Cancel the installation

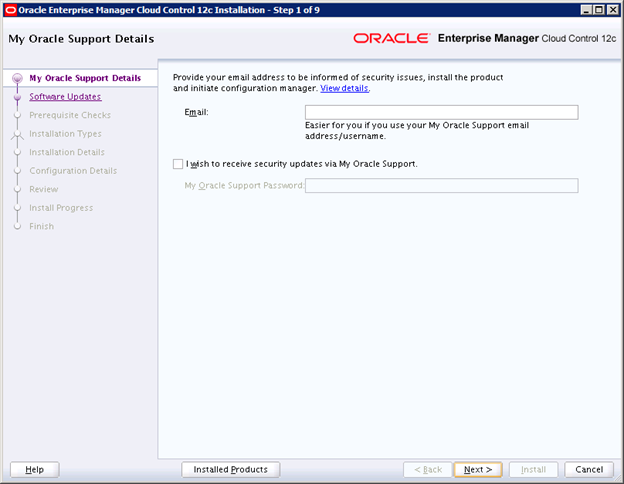coord(589,470)
